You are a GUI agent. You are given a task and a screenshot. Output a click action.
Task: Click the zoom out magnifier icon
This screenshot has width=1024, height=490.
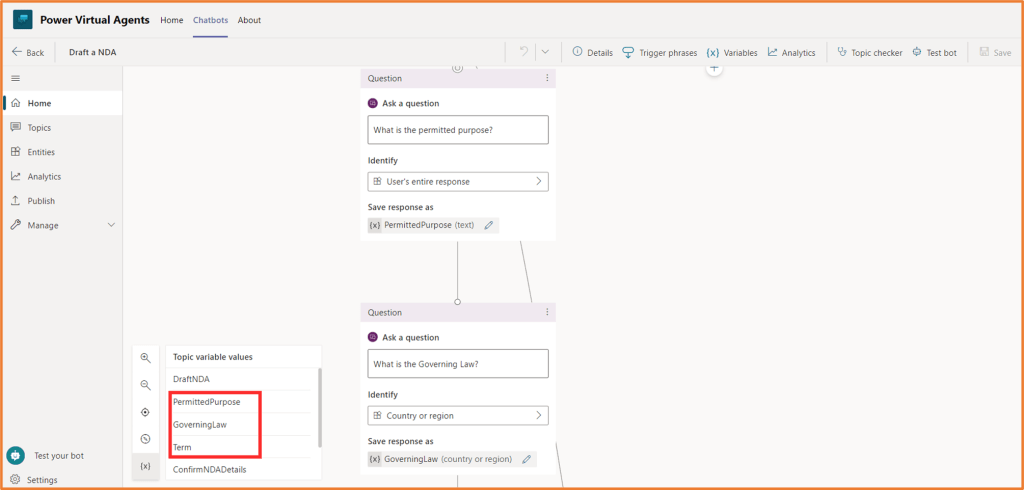[145, 385]
